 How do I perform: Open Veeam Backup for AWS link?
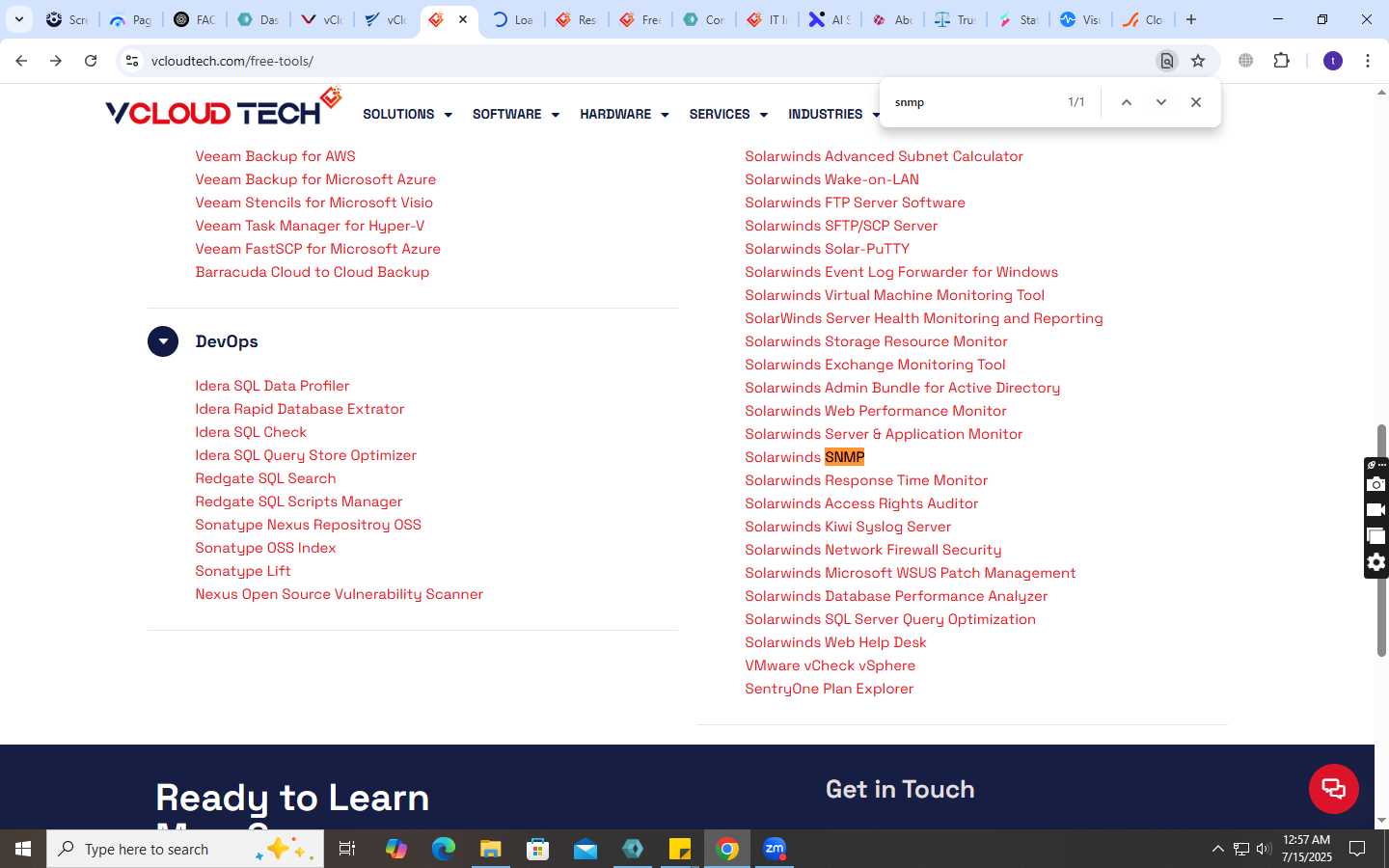[x=275, y=156]
